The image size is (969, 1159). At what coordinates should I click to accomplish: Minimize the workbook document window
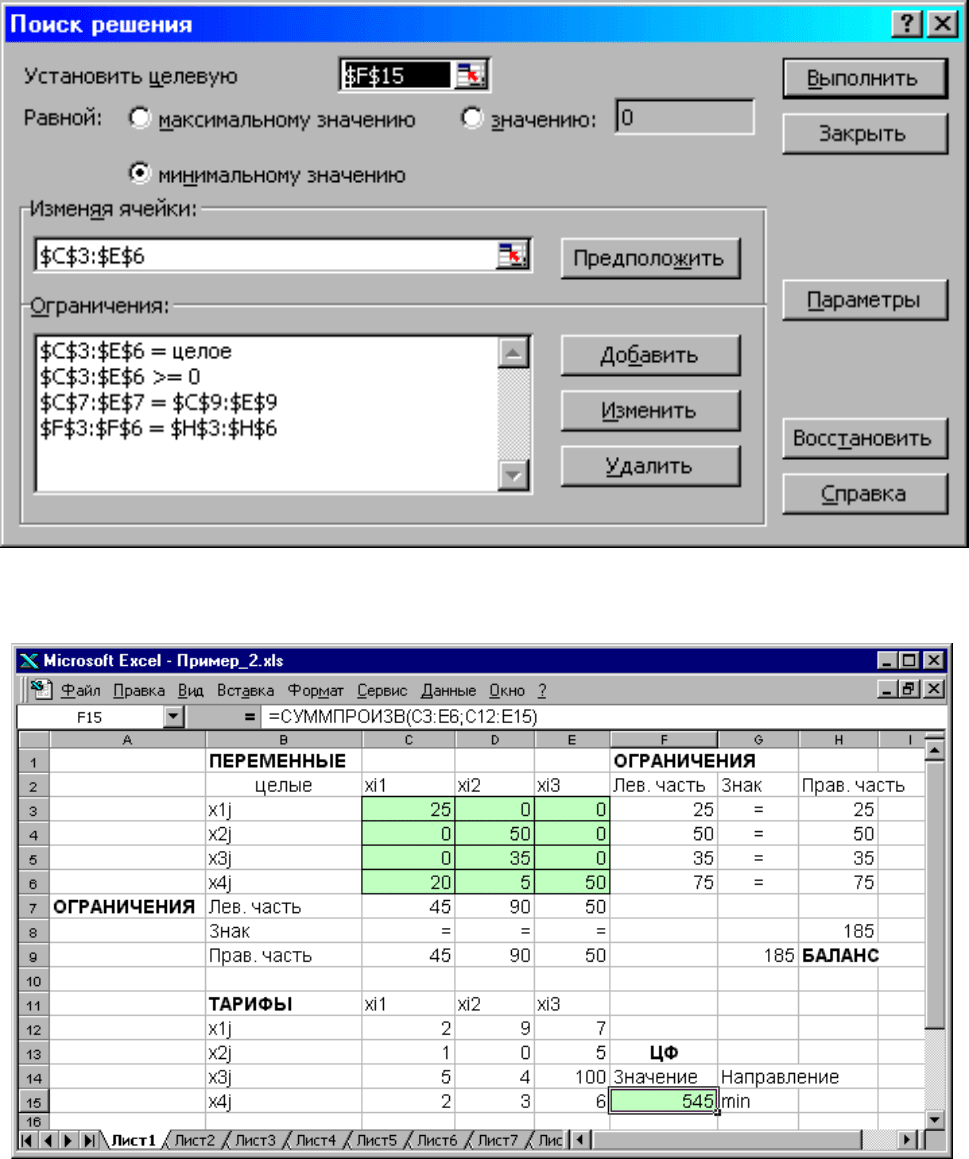tap(888, 689)
